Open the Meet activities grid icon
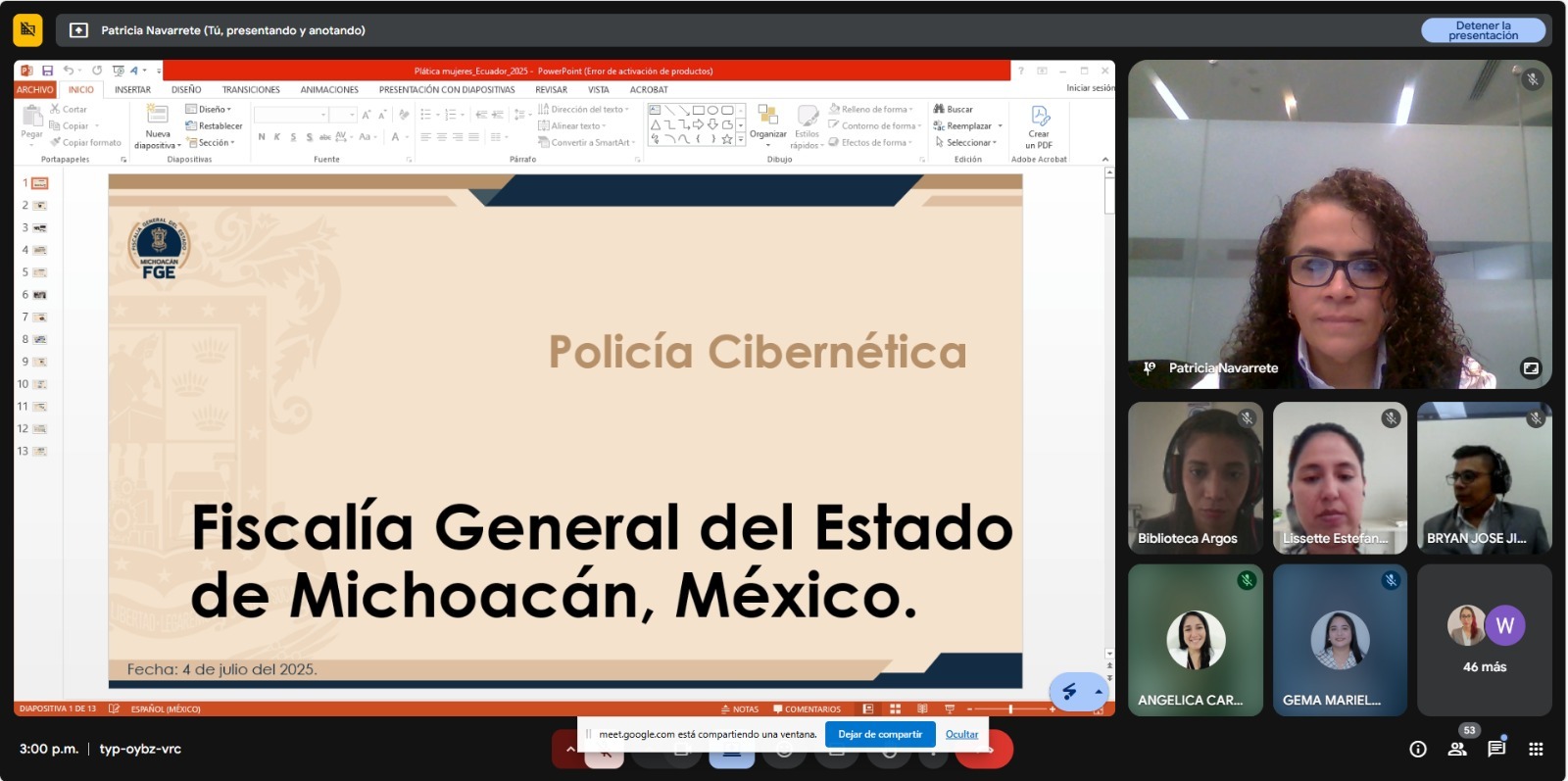Viewport: 1568px width, 781px height. 1536,749
